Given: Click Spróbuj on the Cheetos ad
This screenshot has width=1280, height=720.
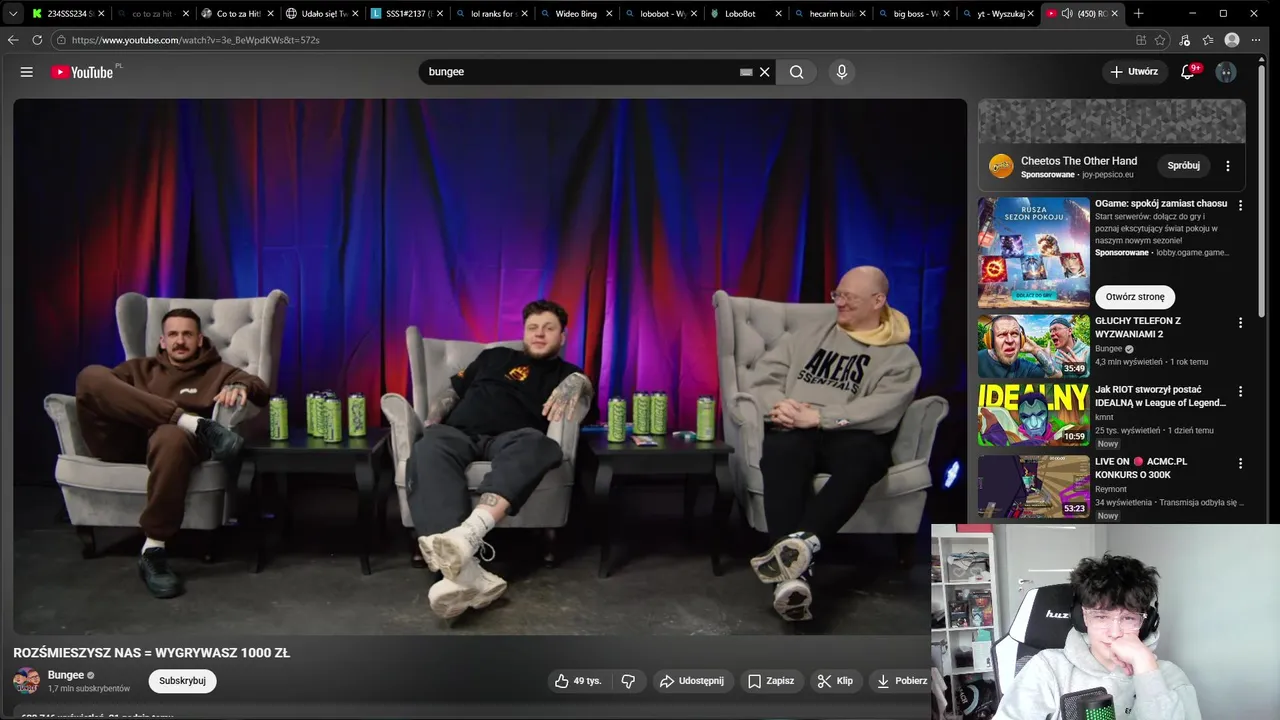Looking at the screenshot, I should (x=1184, y=166).
